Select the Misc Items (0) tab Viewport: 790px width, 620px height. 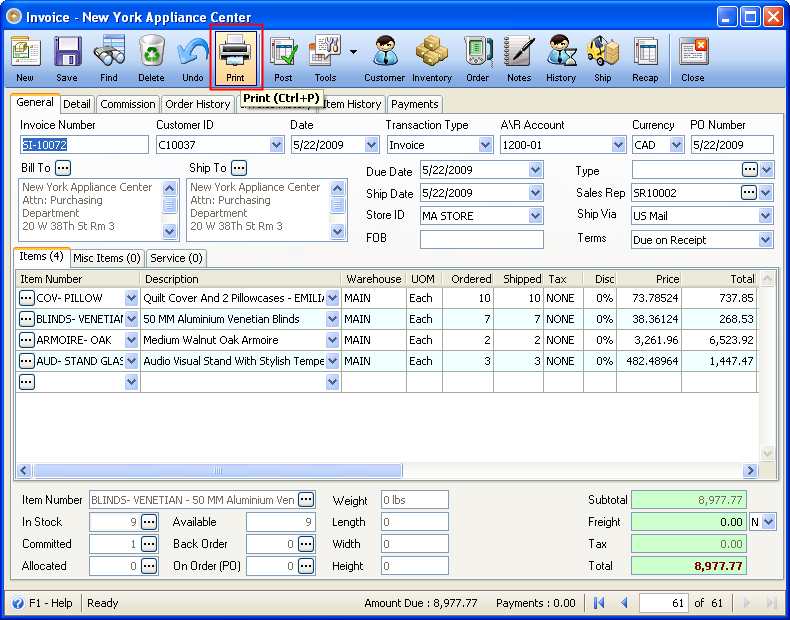pos(107,258)
